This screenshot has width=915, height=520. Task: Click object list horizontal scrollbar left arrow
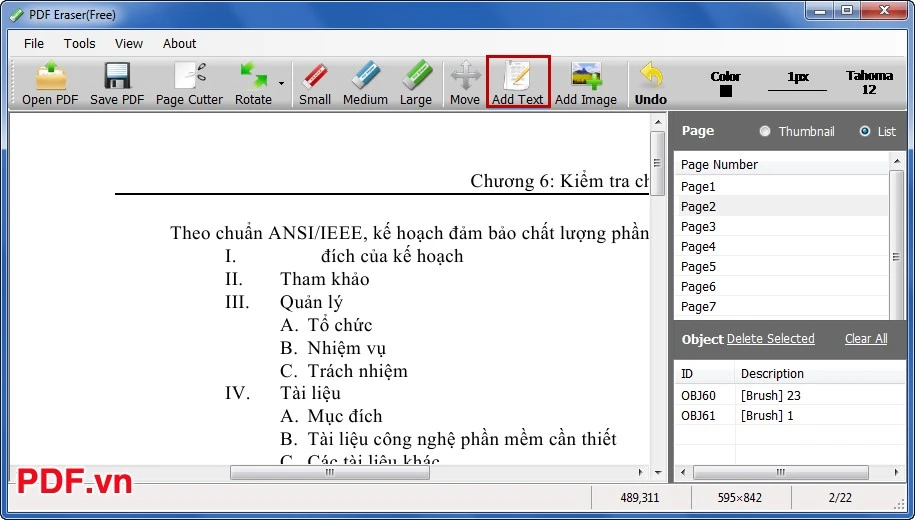point(682,472)
